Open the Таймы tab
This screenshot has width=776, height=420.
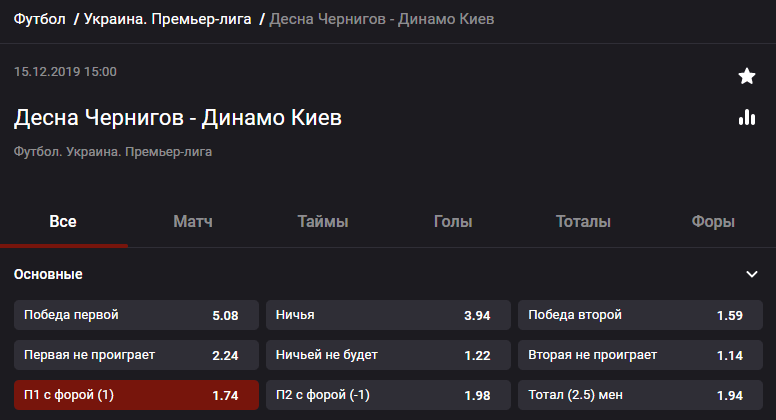tap(323, 221)
